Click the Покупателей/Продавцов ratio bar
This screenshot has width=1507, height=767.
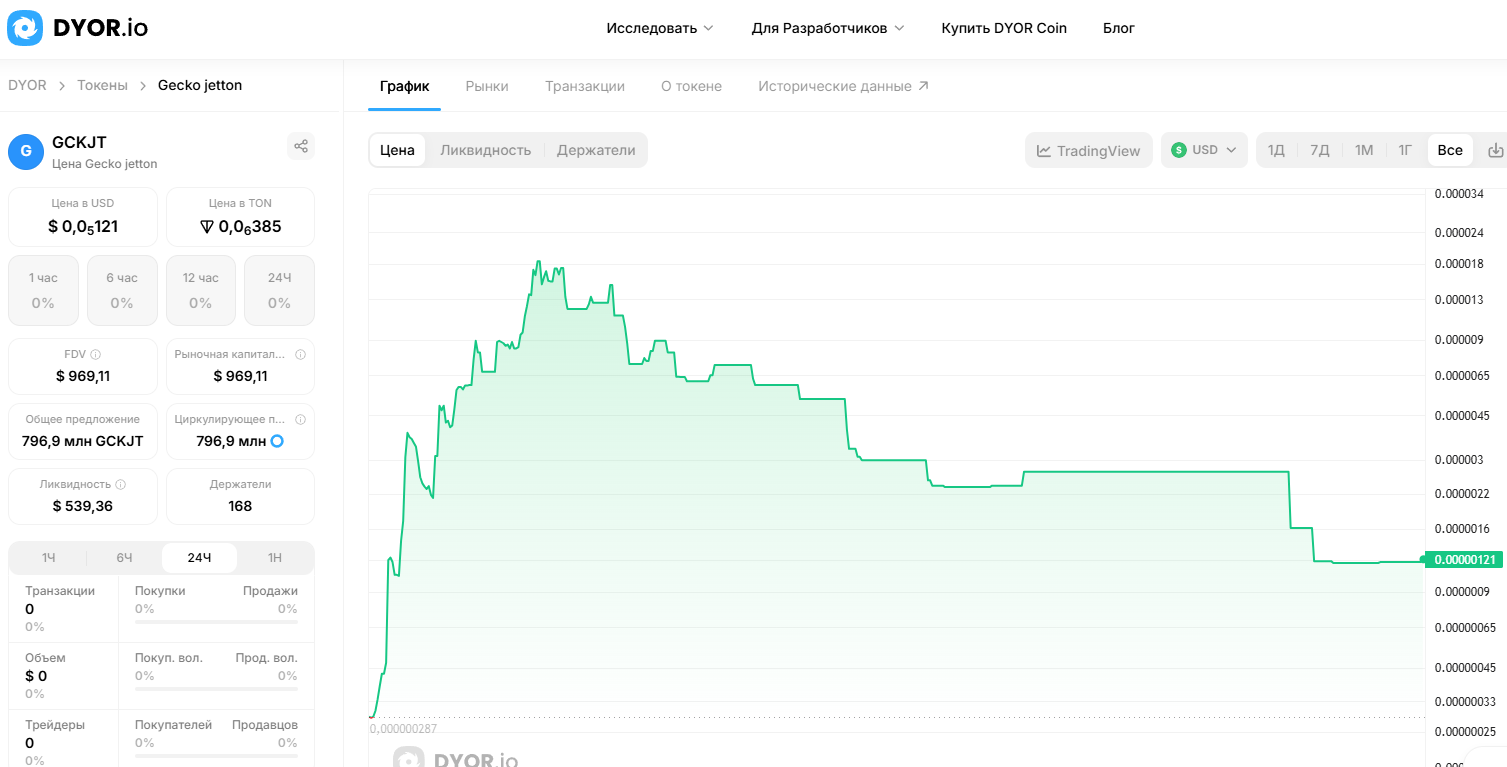click(x=216, y=756)
